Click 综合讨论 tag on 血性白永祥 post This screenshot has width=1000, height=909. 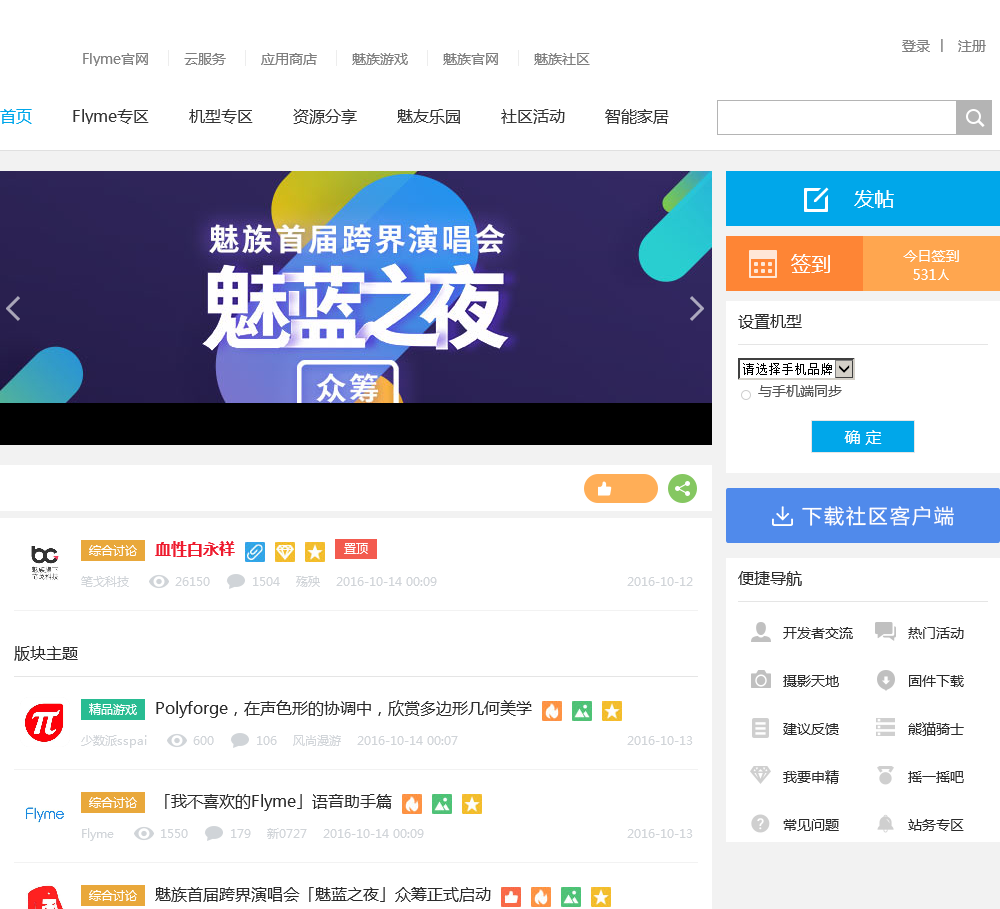coord(113,551)
